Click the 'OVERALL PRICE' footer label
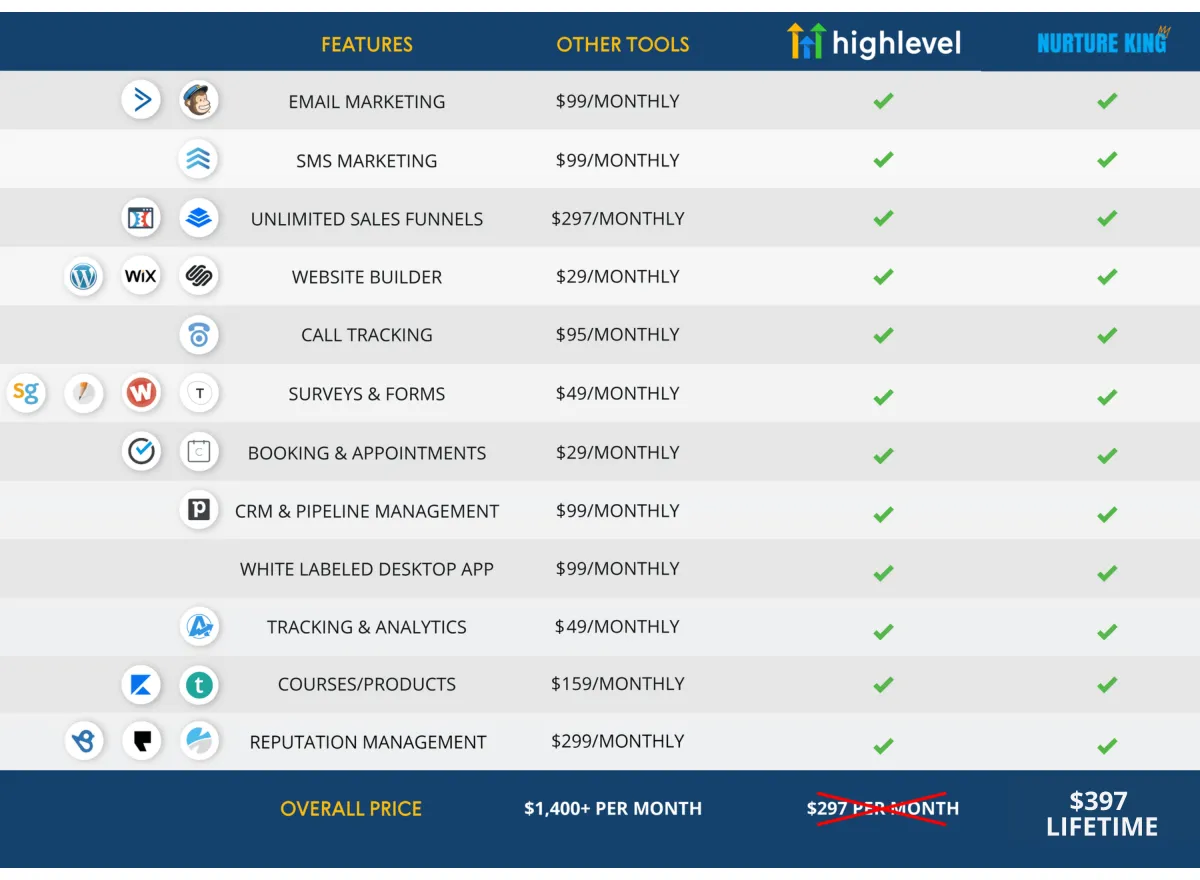1200x880 pixels. (x=351, y=809)
